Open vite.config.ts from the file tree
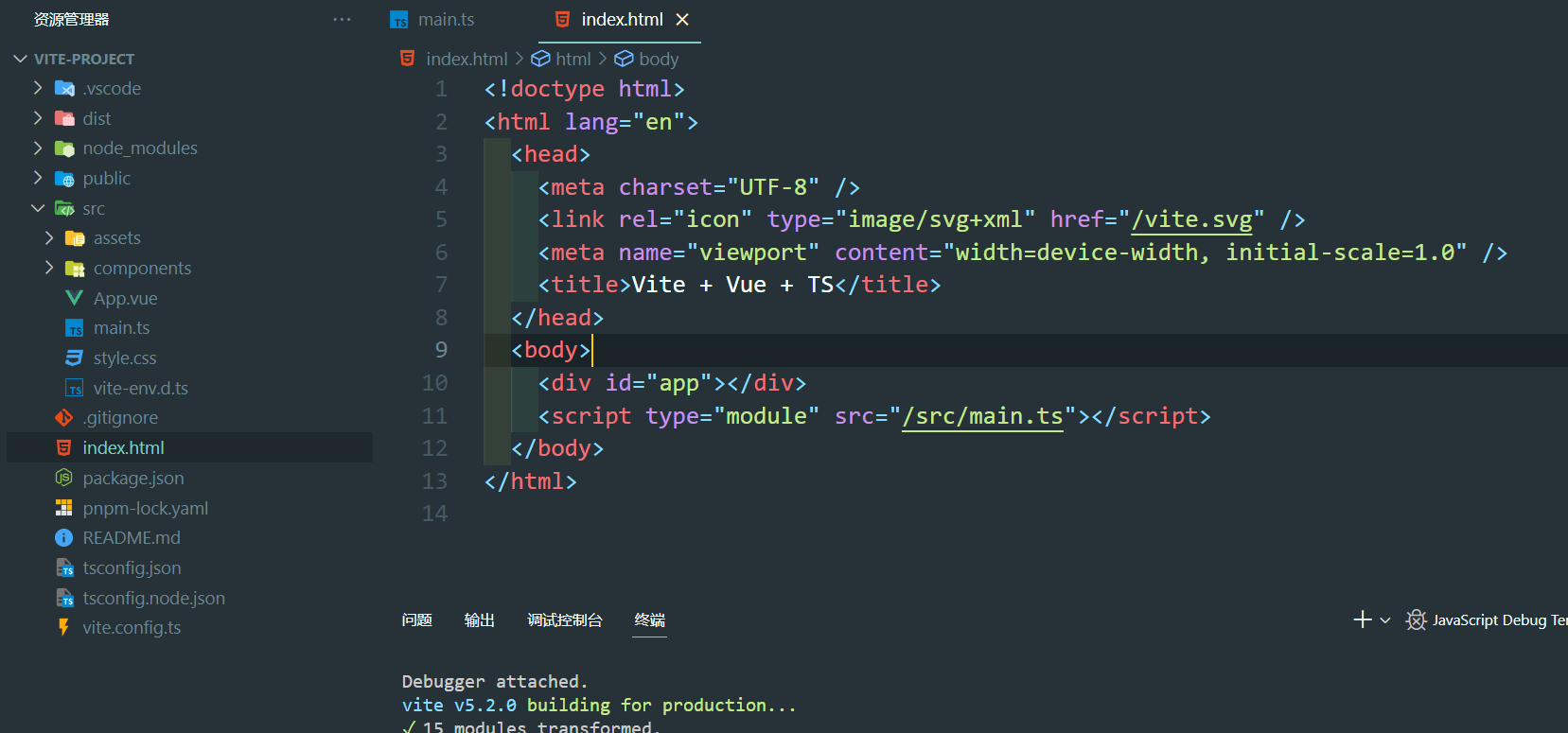 click(132, 628)
